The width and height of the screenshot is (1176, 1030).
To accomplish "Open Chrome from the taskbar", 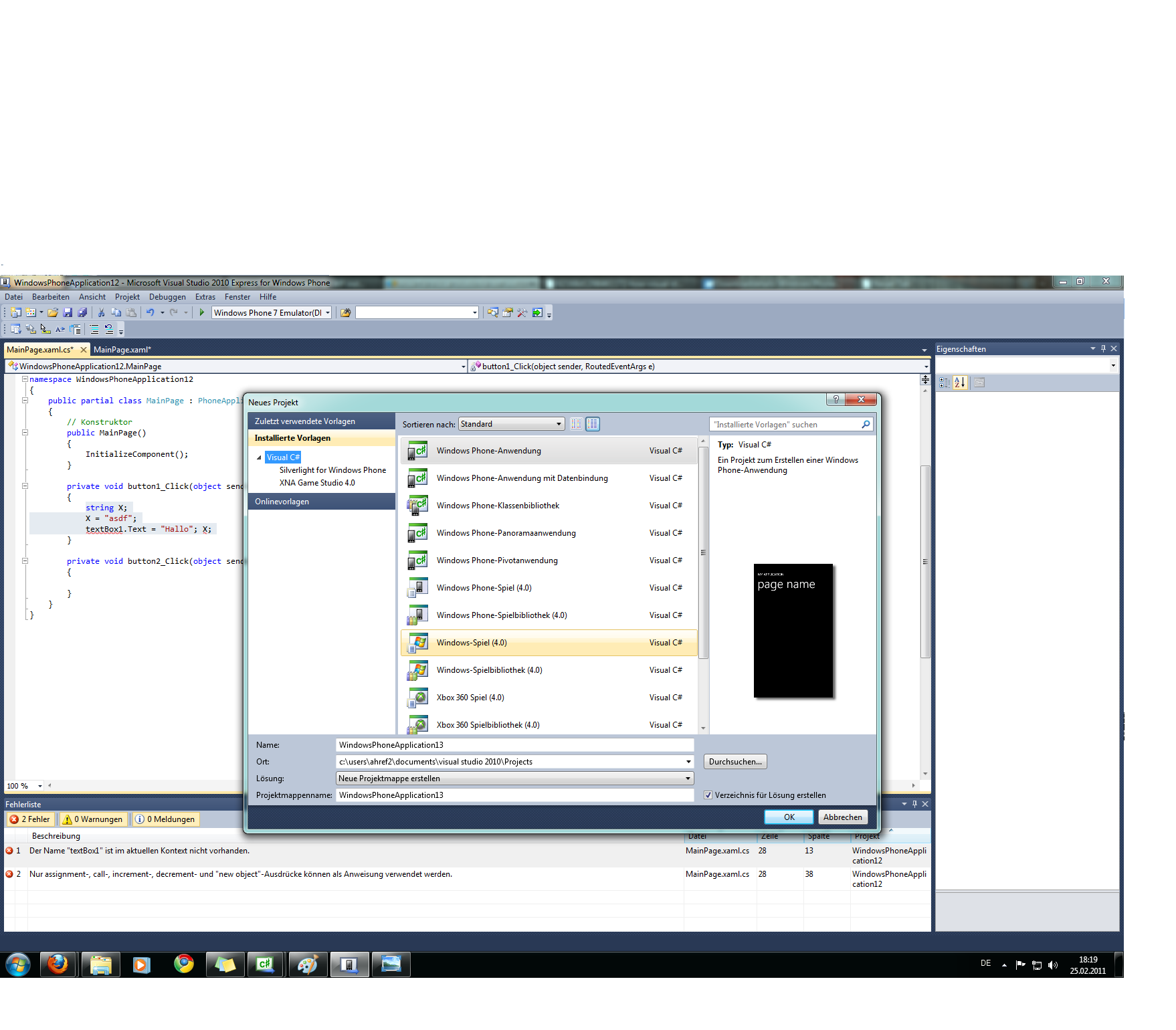I will tap(183, 964).
